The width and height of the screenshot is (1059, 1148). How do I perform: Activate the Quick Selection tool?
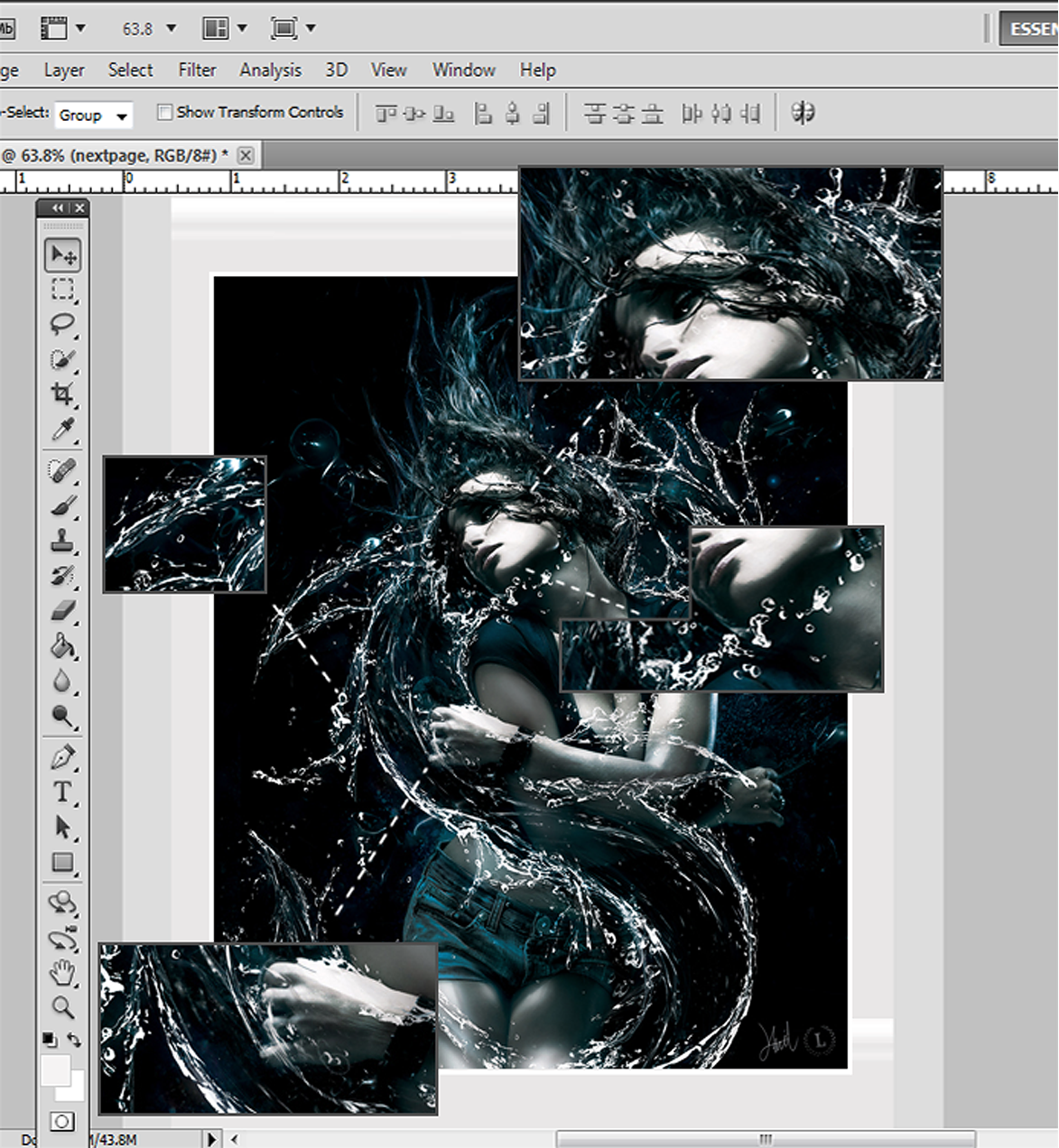(x=62, y=359)
